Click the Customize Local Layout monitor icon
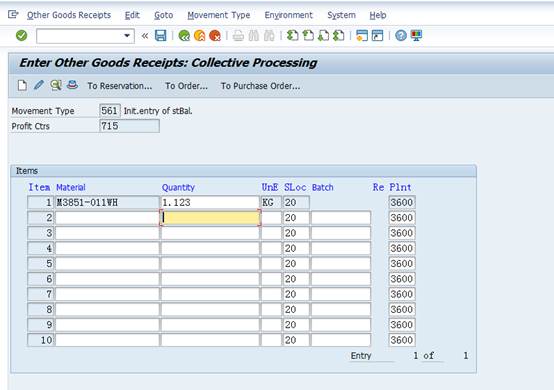Viewport: 554px width, 390px height. point(416,35)
